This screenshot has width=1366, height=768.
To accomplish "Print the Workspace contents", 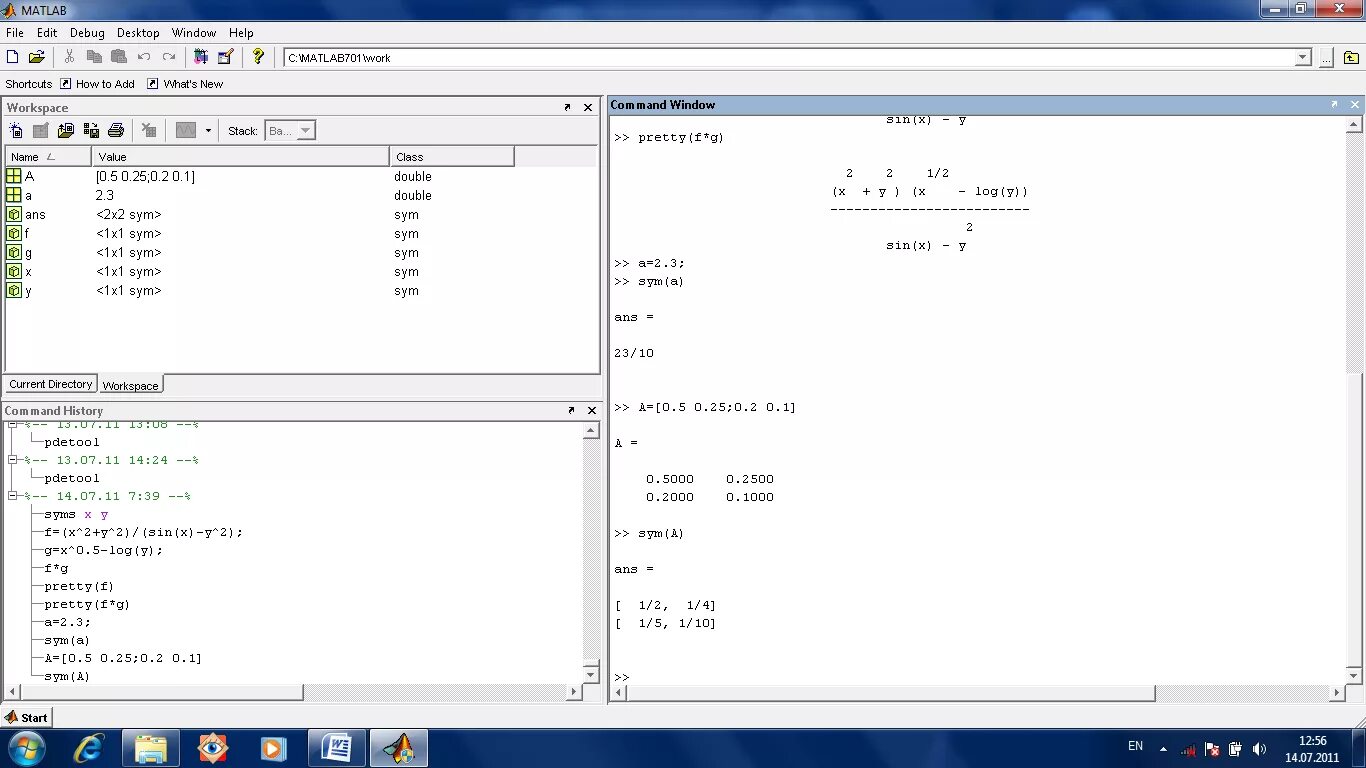I will (116, 130).
